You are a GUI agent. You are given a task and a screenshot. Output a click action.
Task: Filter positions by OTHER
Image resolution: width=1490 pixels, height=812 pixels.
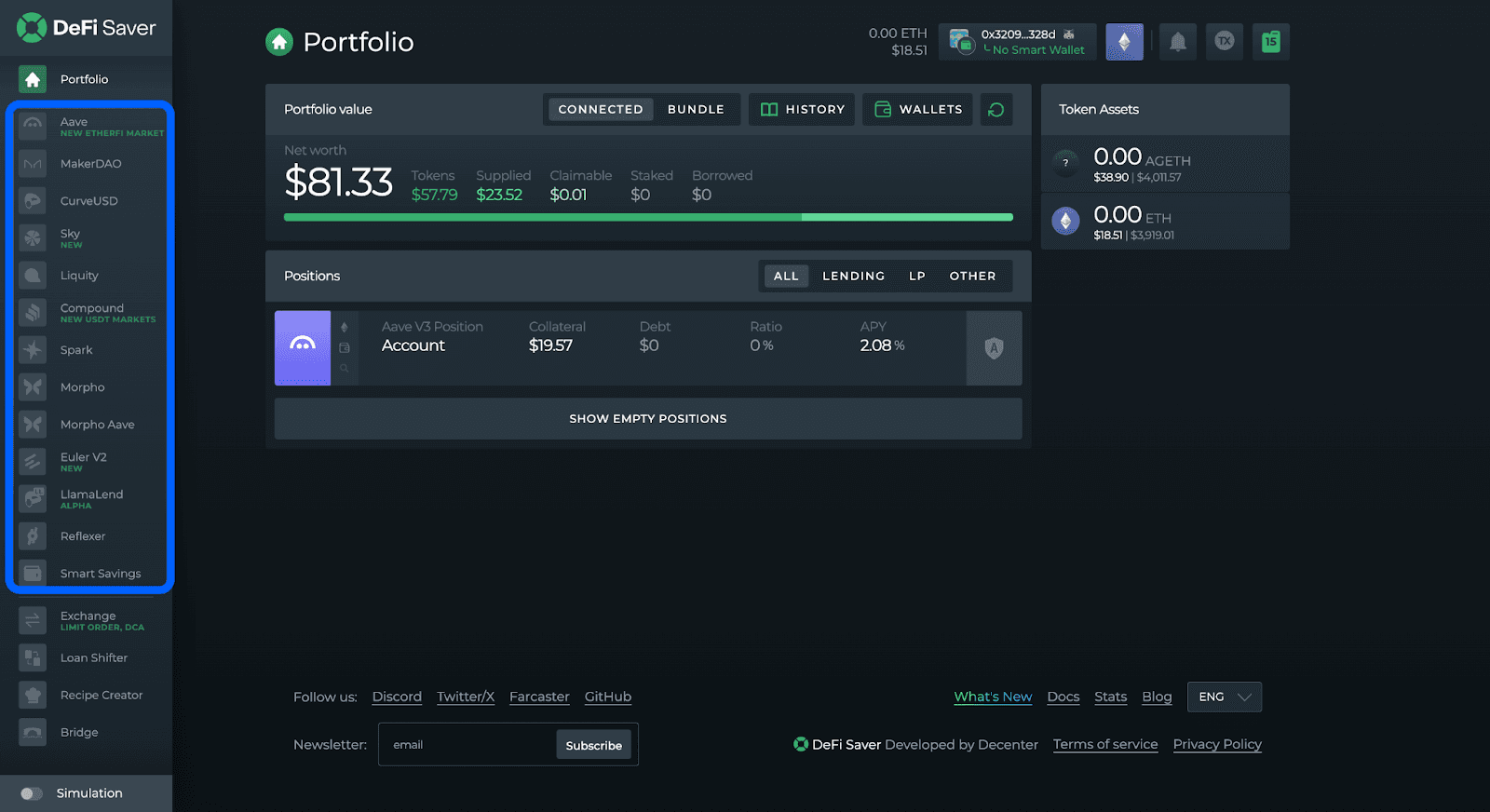[x=973, y=276]
